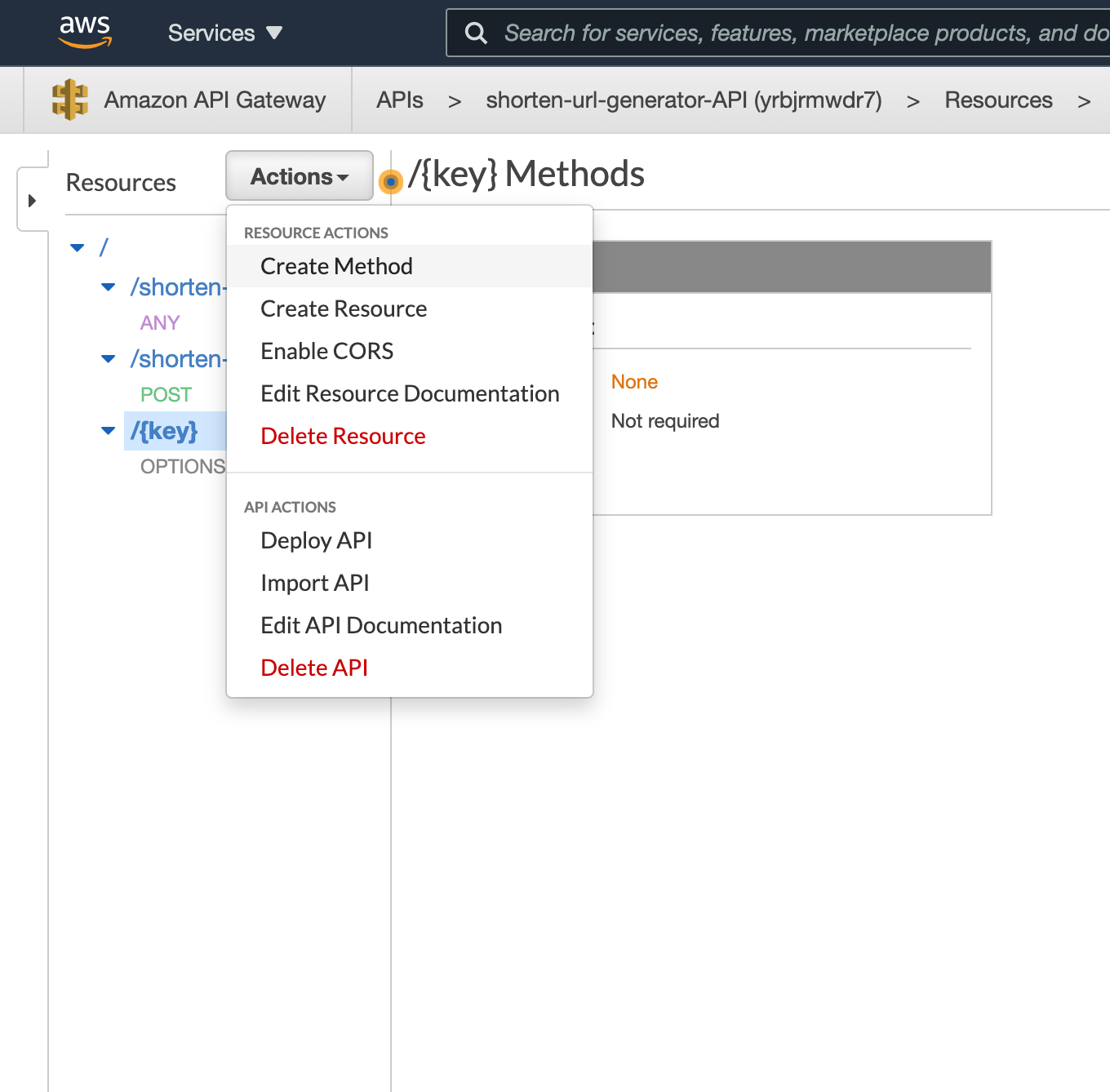
Task: Choose Create Resource from the menu
Action: point(410,309)
